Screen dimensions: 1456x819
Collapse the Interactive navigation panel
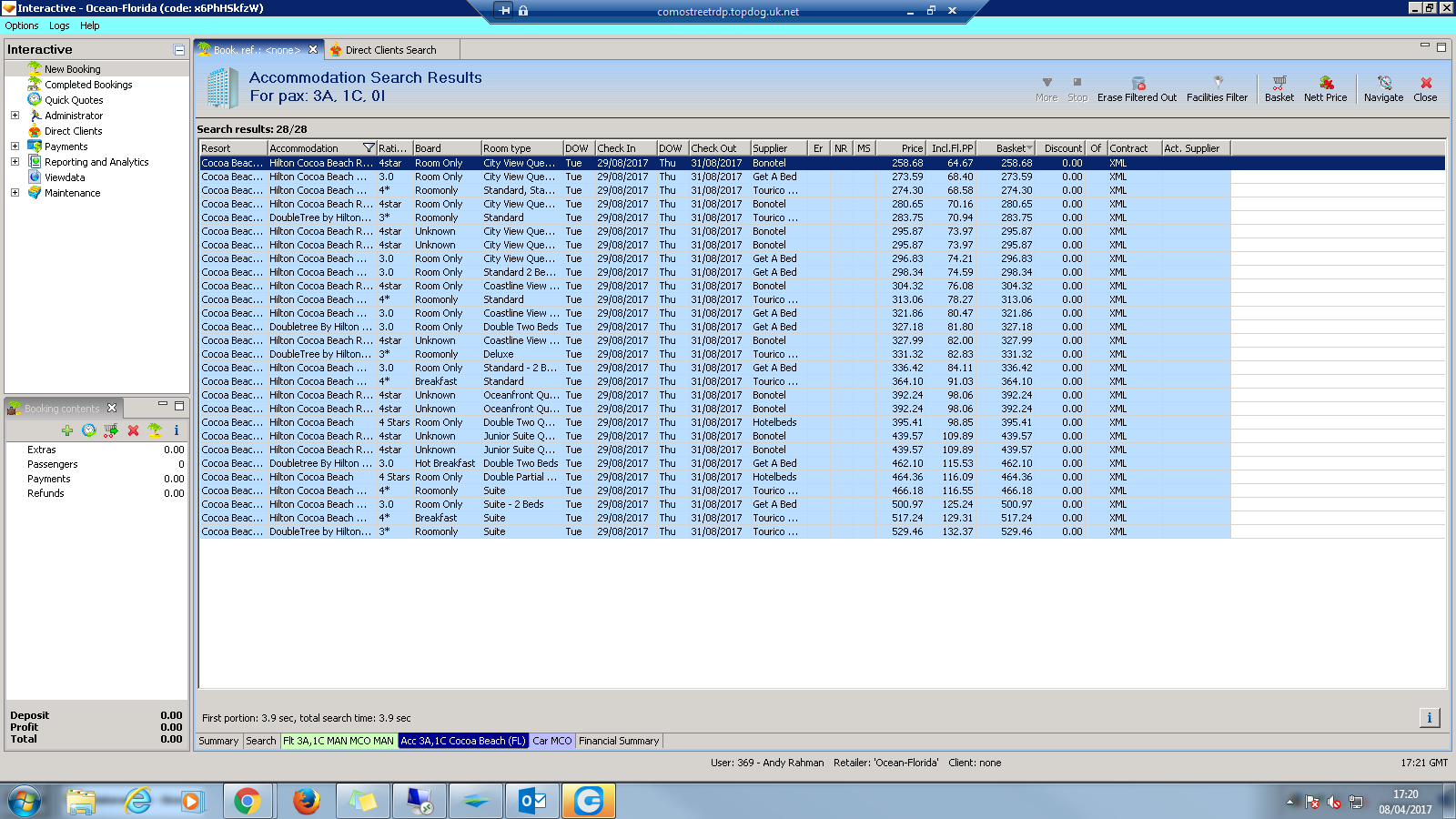pyautogui.click(x=179, y=50)
